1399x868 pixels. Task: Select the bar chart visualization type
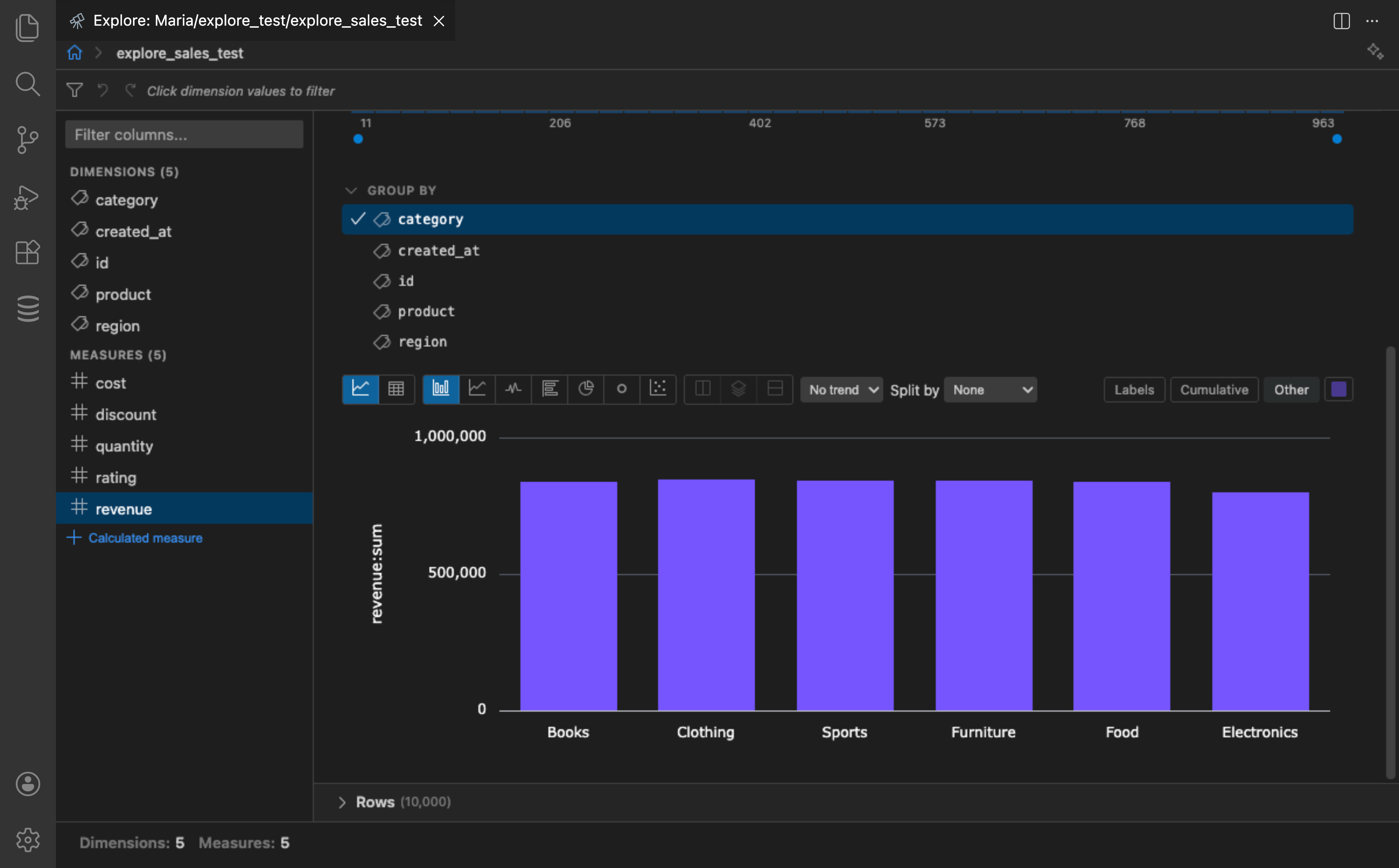tap(441, 389)
